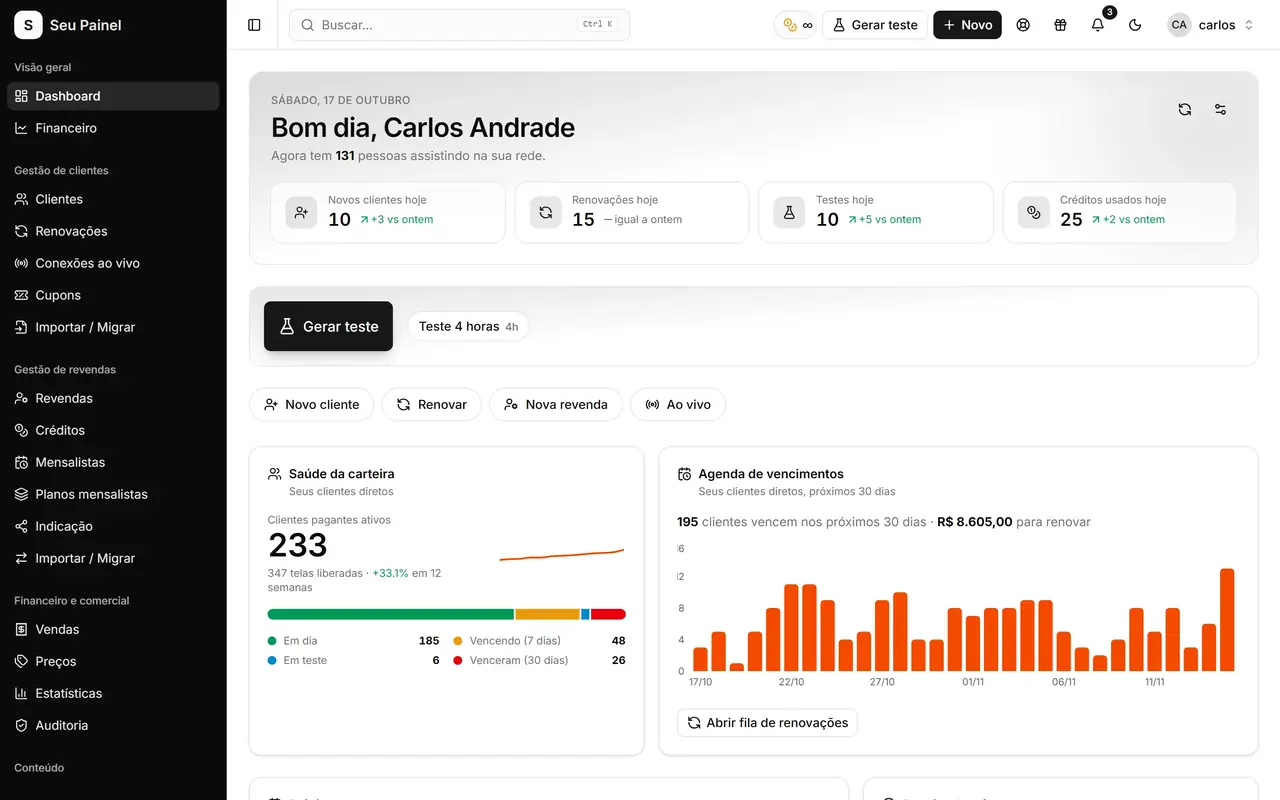Refresh dashboard with the reload icon

(x=1185, y=109)
